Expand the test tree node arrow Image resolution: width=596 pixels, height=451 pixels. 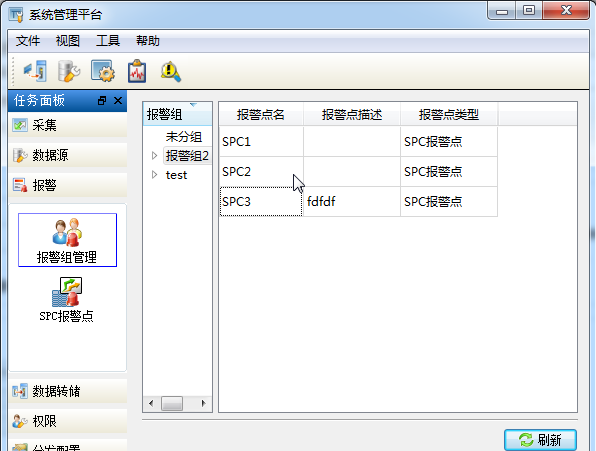[x=154, y=175]
